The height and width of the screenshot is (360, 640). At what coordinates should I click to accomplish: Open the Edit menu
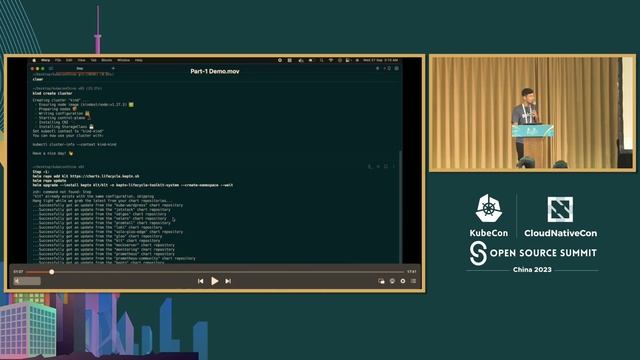coord(69,60)
